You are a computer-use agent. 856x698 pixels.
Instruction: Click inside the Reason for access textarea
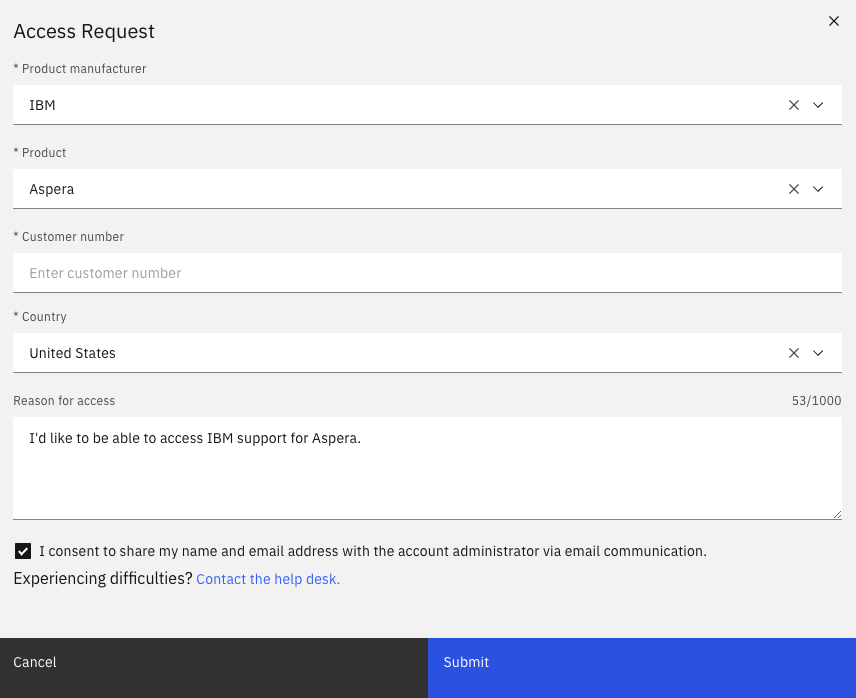[427, 468]
